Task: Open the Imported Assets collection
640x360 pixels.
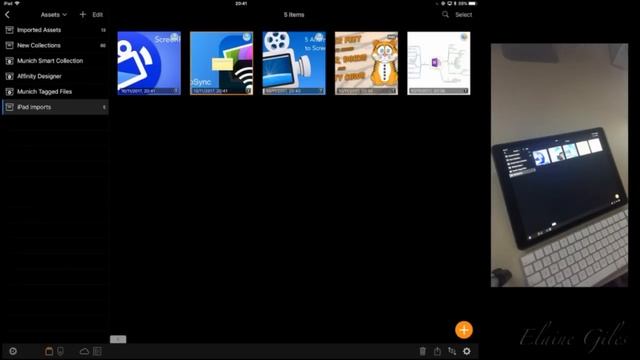Action: click(55, 30)
